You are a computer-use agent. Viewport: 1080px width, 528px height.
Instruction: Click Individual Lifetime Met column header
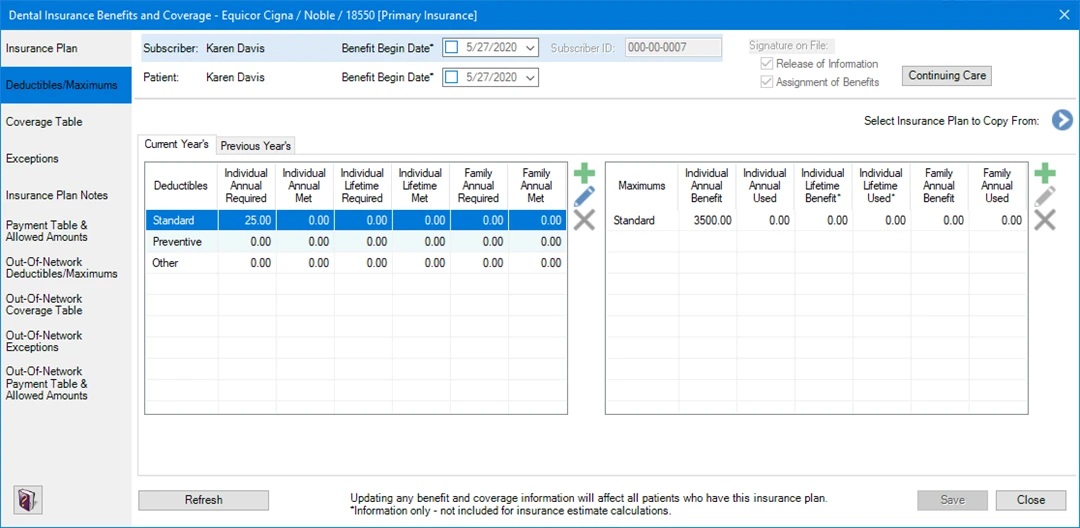(421, 186)
